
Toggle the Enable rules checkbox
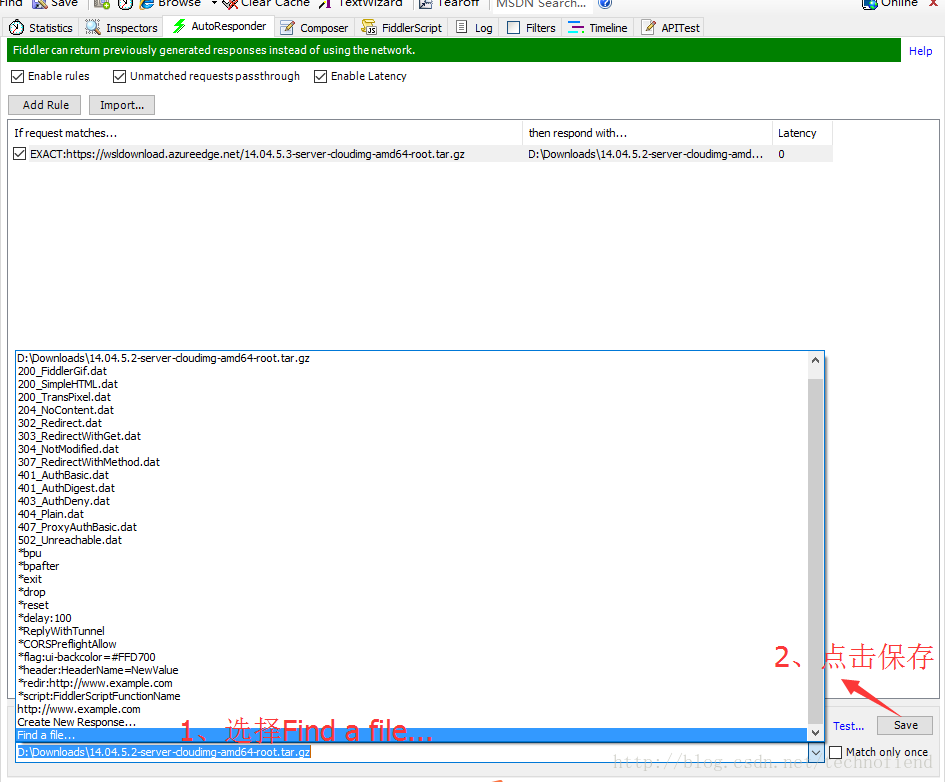(x=18, y=76)
